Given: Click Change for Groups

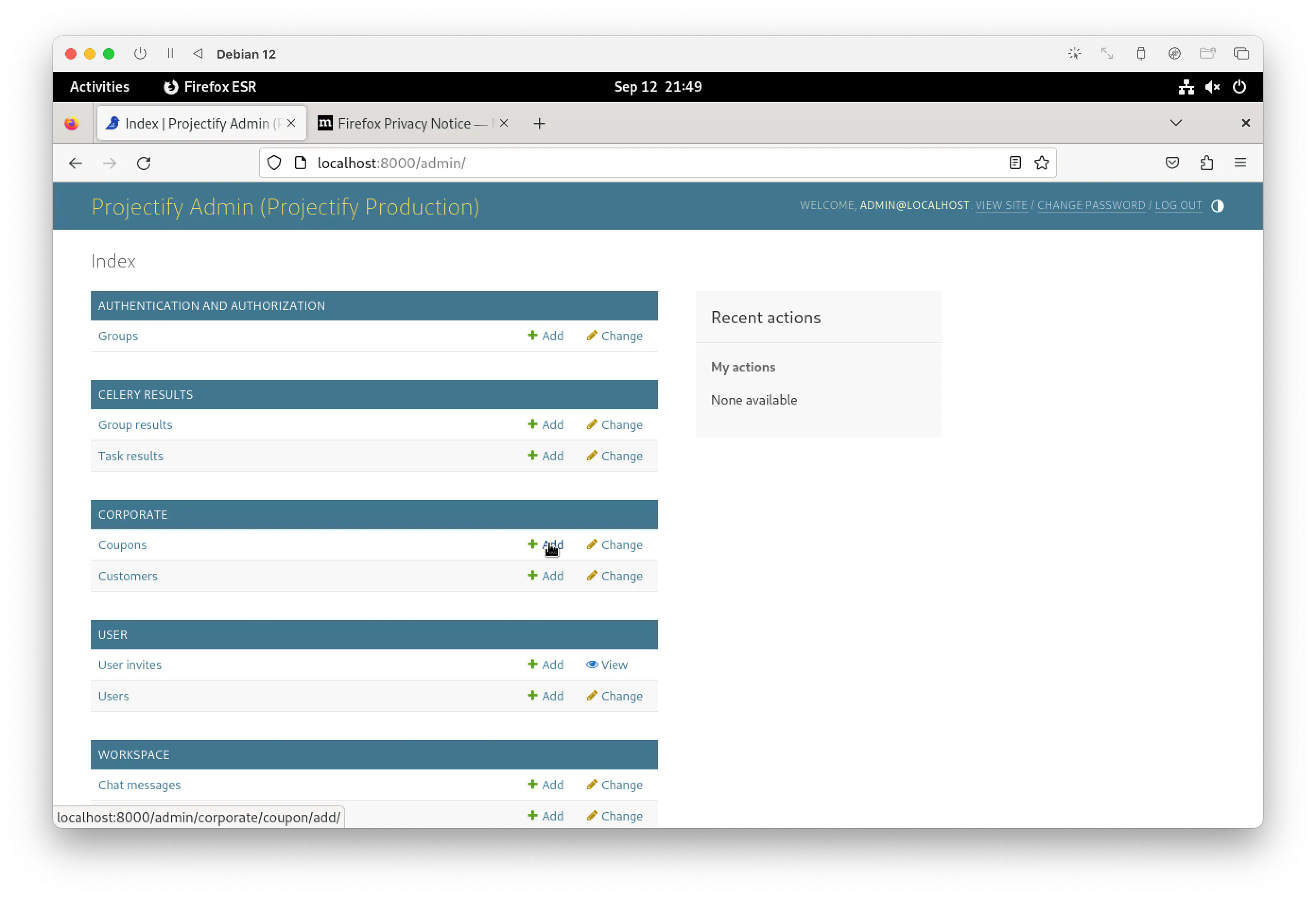Looking at the screenshot, I should (x=615, y=336).
